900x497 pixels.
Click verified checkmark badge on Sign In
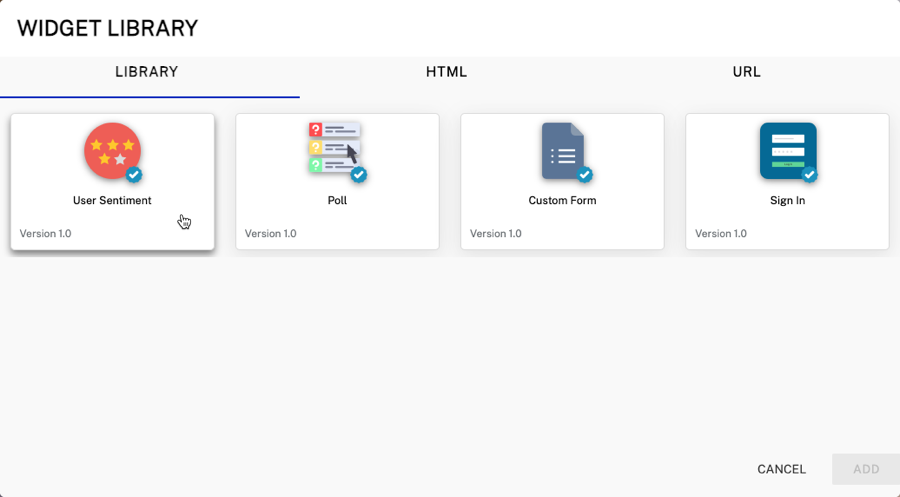pyautogui.click(x=810, y=175)
